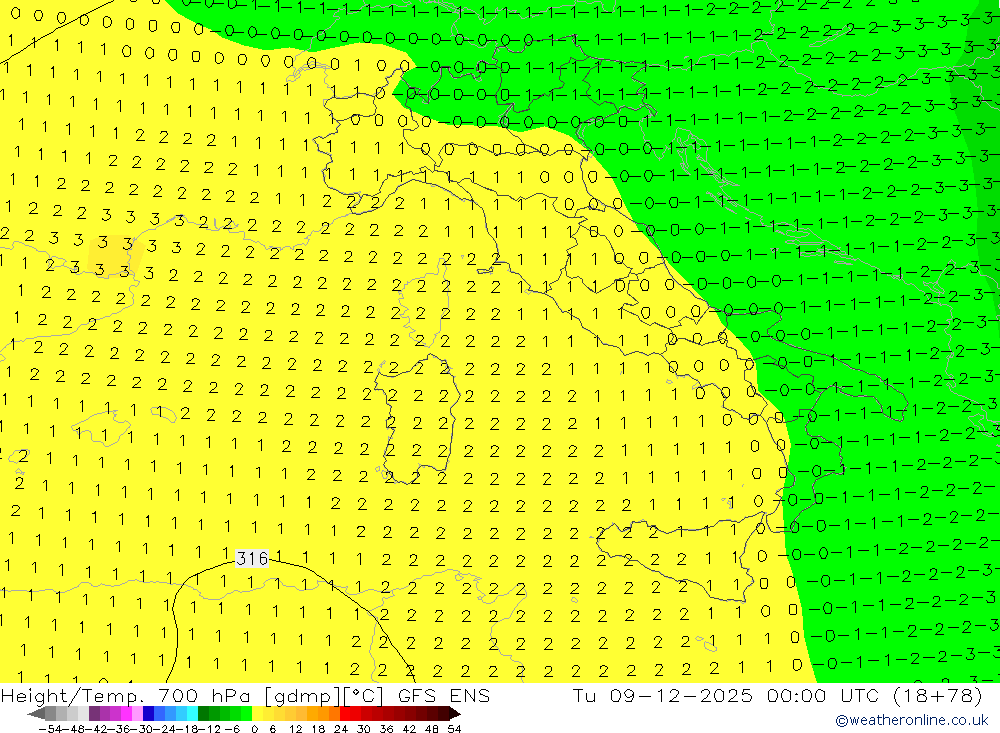
Task: Select the cyan legend swatch
Action: coord(192,714)
